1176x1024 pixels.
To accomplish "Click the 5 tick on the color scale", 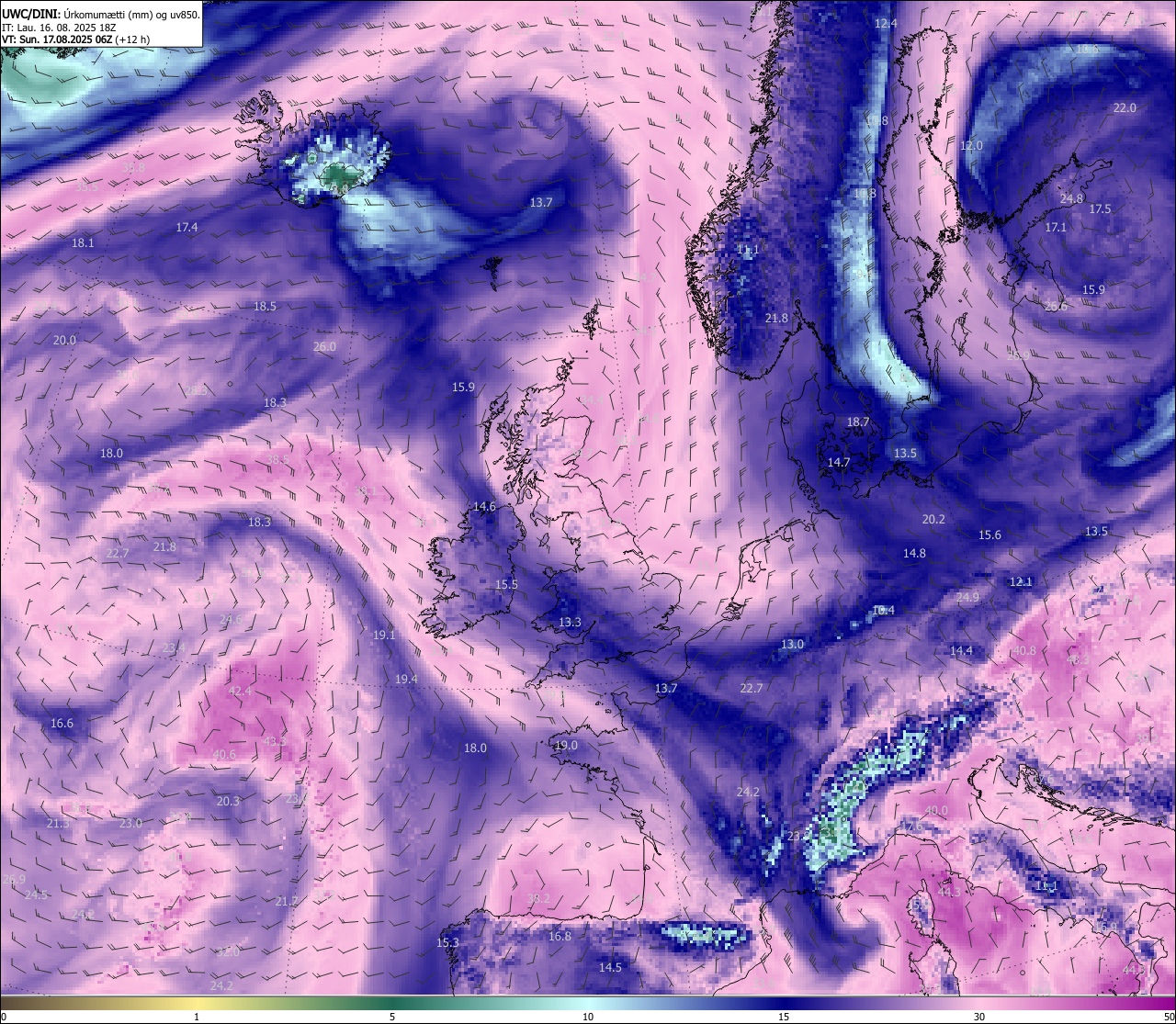I will click(392, 1017).
